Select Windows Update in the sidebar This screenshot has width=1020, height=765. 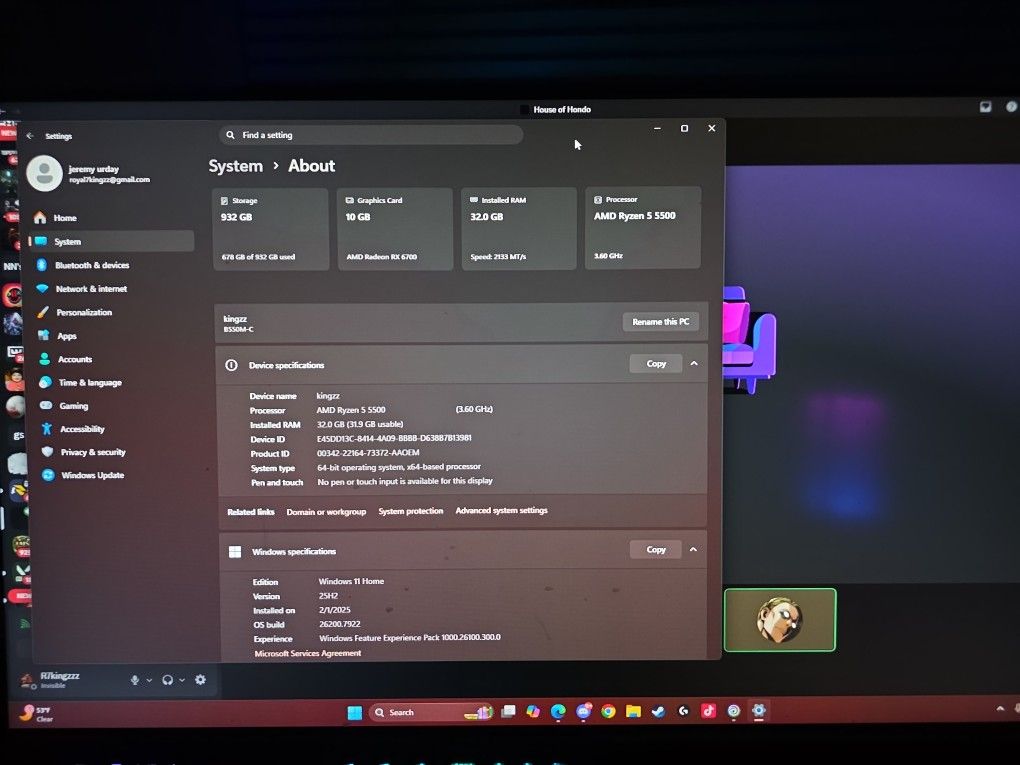[92, 475]
